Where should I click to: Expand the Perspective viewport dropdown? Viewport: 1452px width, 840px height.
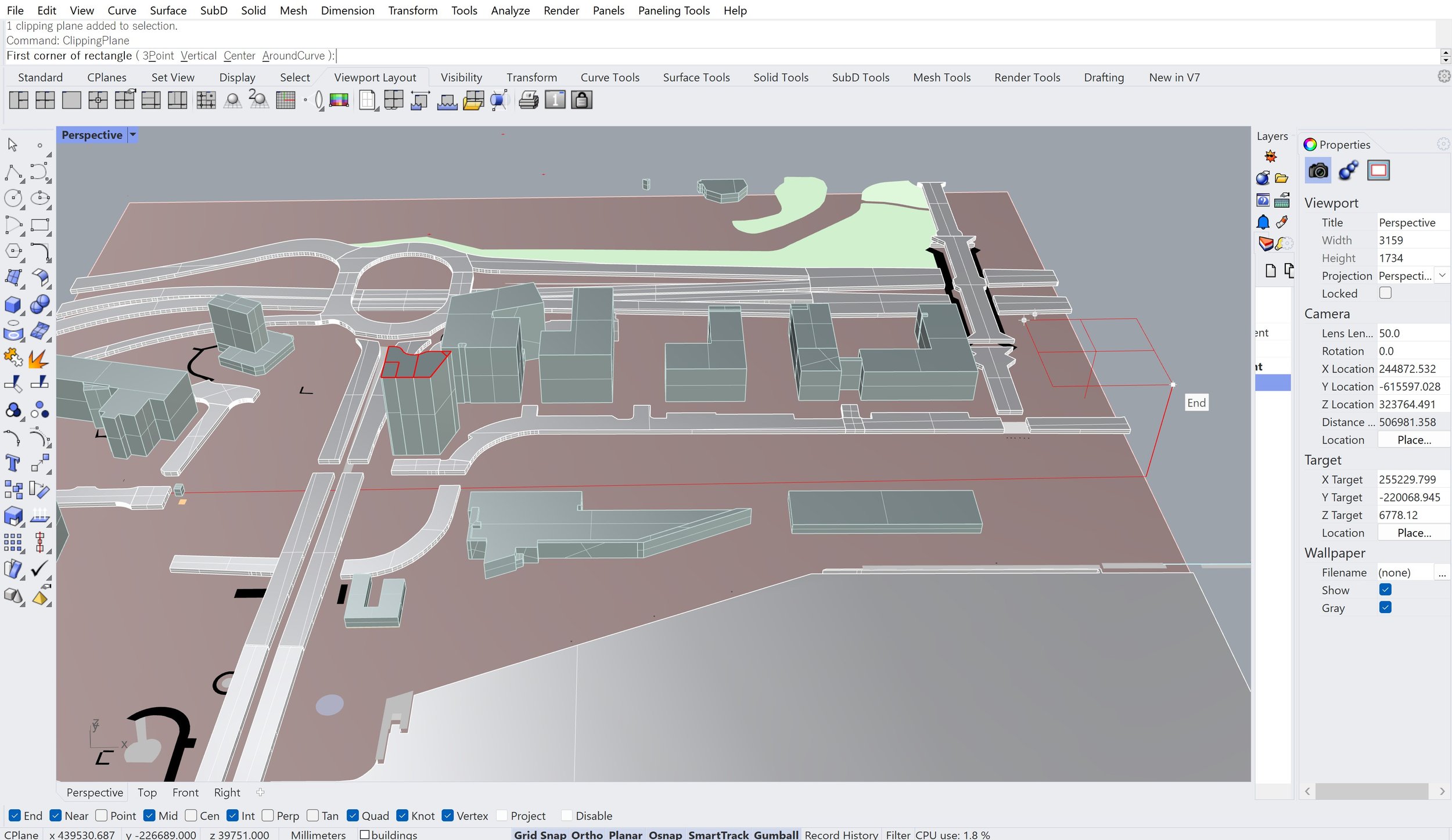pos(135,134)
